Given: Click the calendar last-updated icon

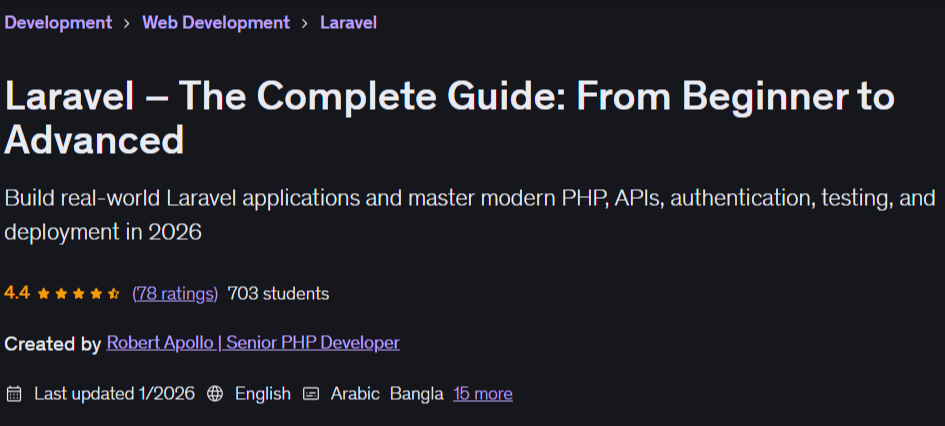Looking at the screenshot, I should [x=14, y=394].
